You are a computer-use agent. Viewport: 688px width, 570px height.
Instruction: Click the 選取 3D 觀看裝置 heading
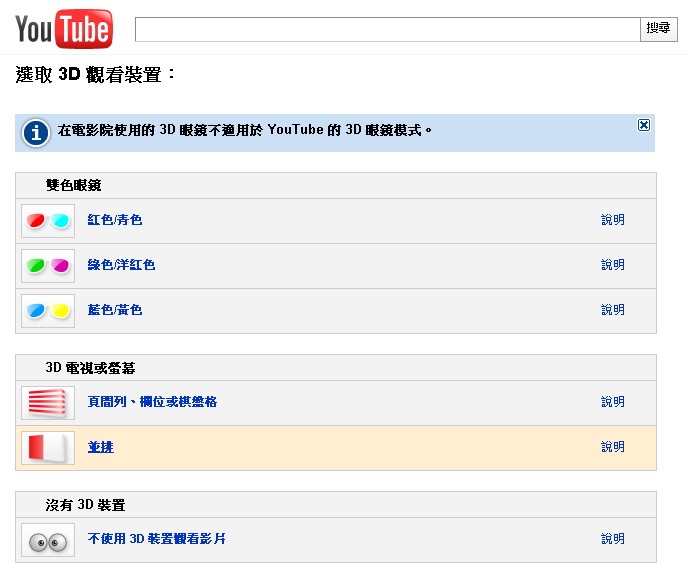point(95,74)
